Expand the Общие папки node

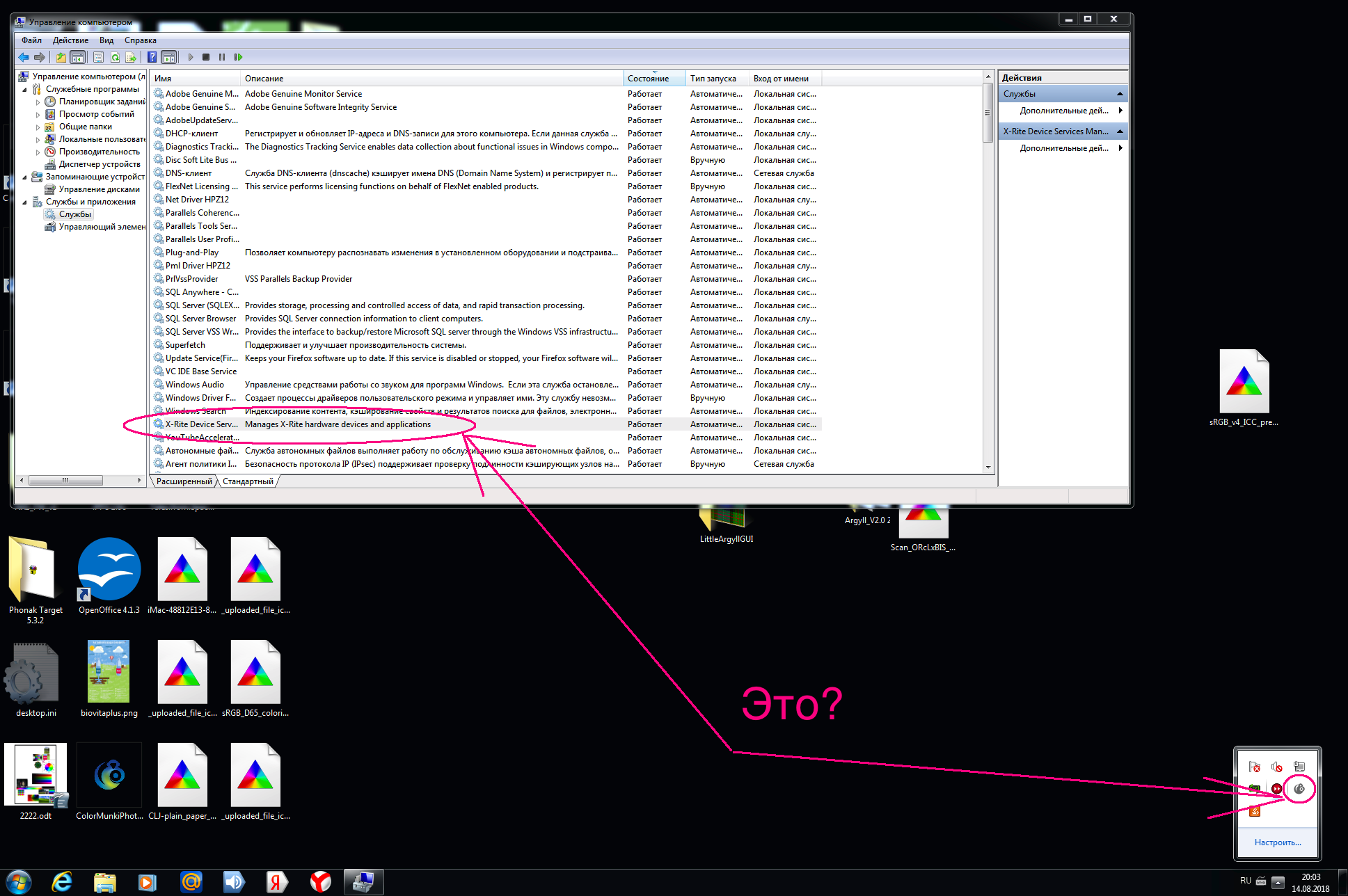pyautogui.click(x=38, y=127)
